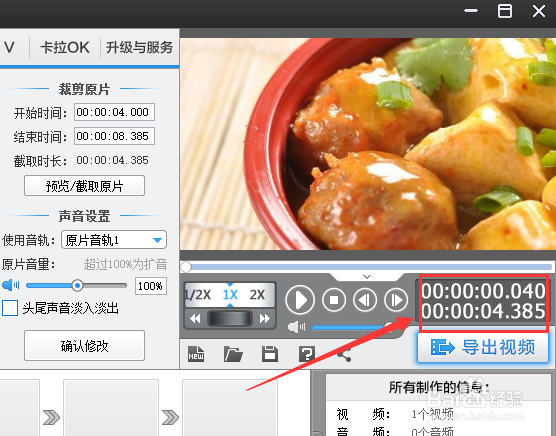
Task: Click the last empty clip slot in the strip
Action: click(230, 408)
